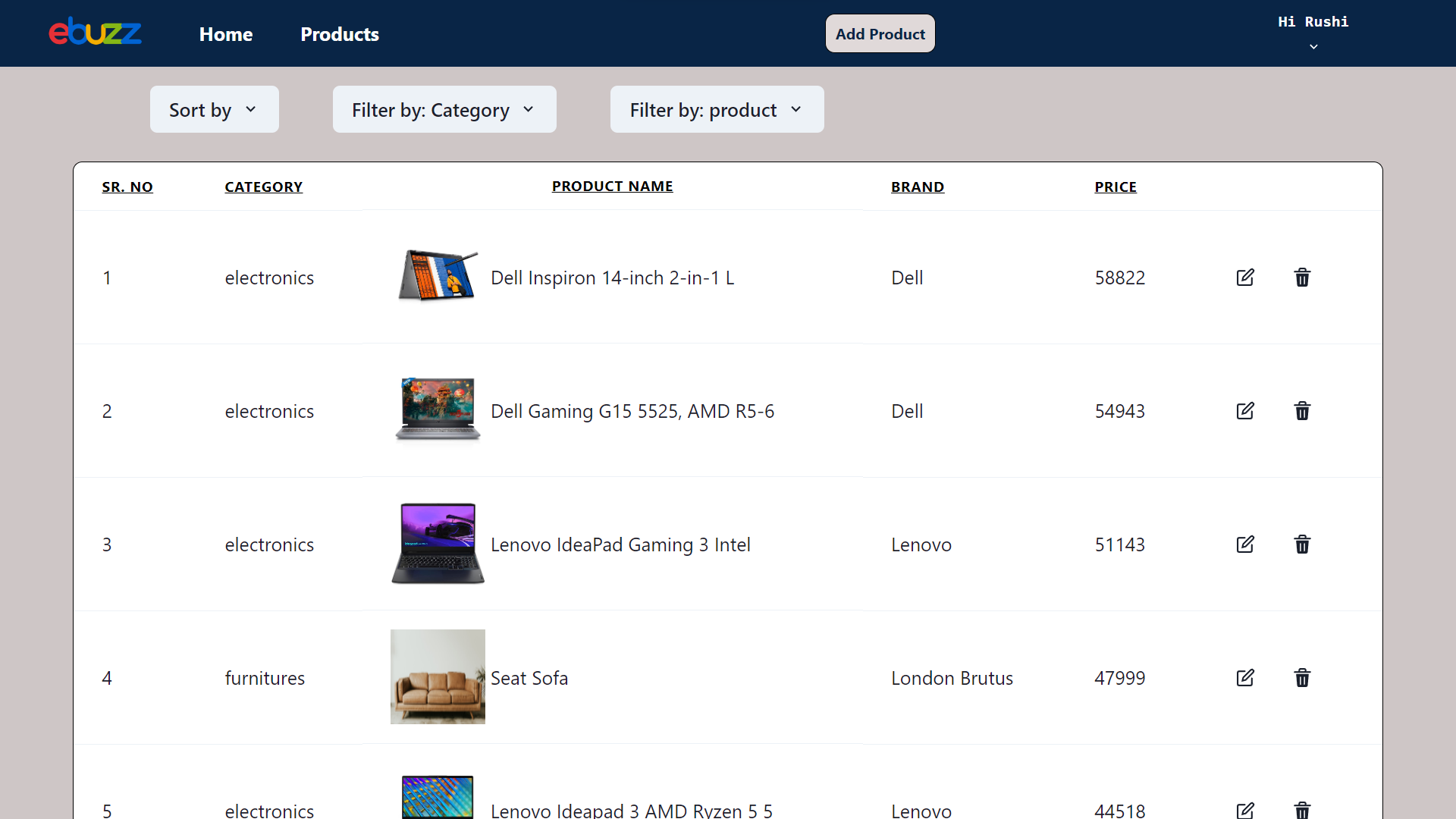This screenshot has height=819, width=1456.
Task: Select the 'Seat Sofa' product name
Action: click(529, 678)
